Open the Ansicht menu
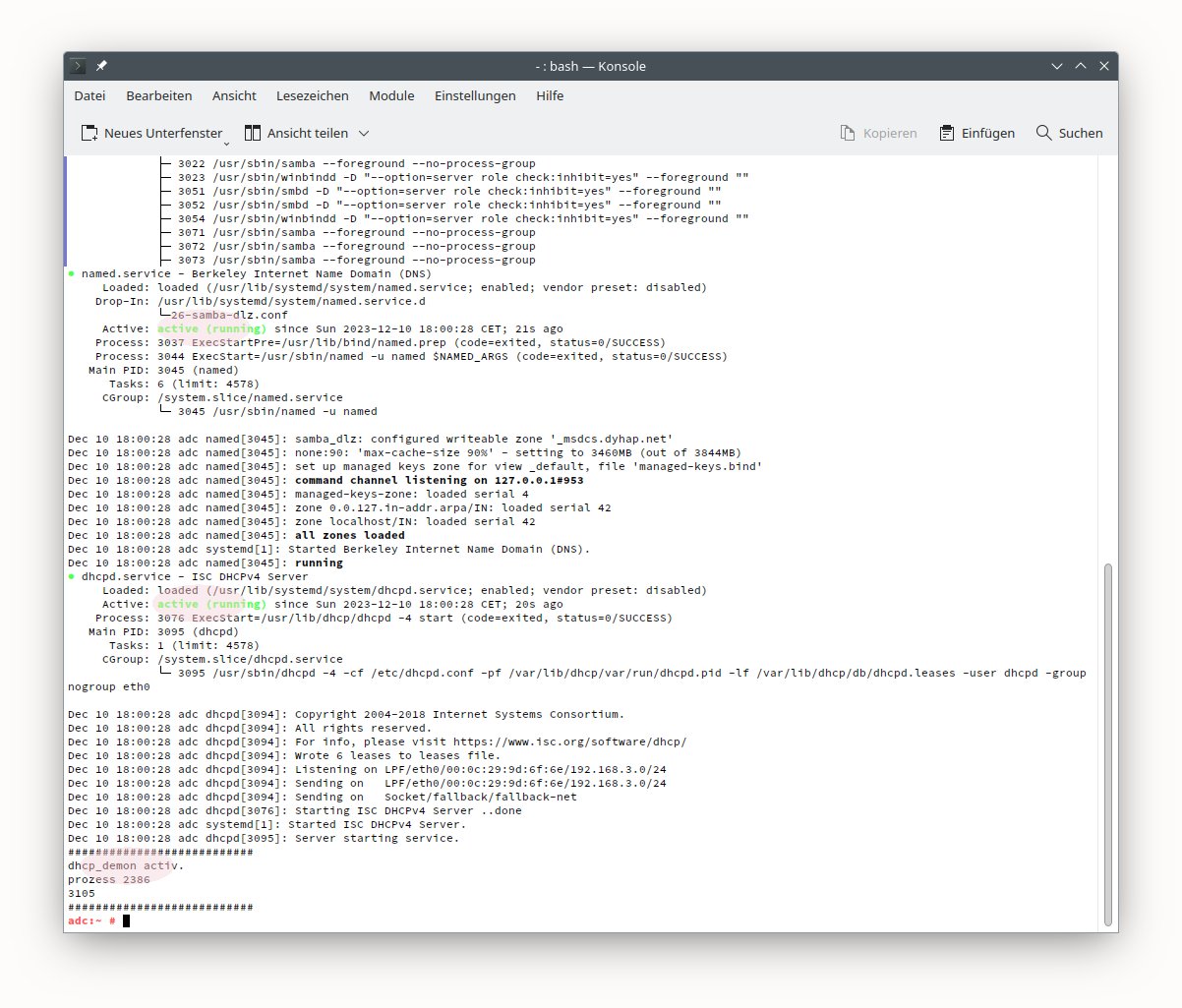 tap(234, 95)
